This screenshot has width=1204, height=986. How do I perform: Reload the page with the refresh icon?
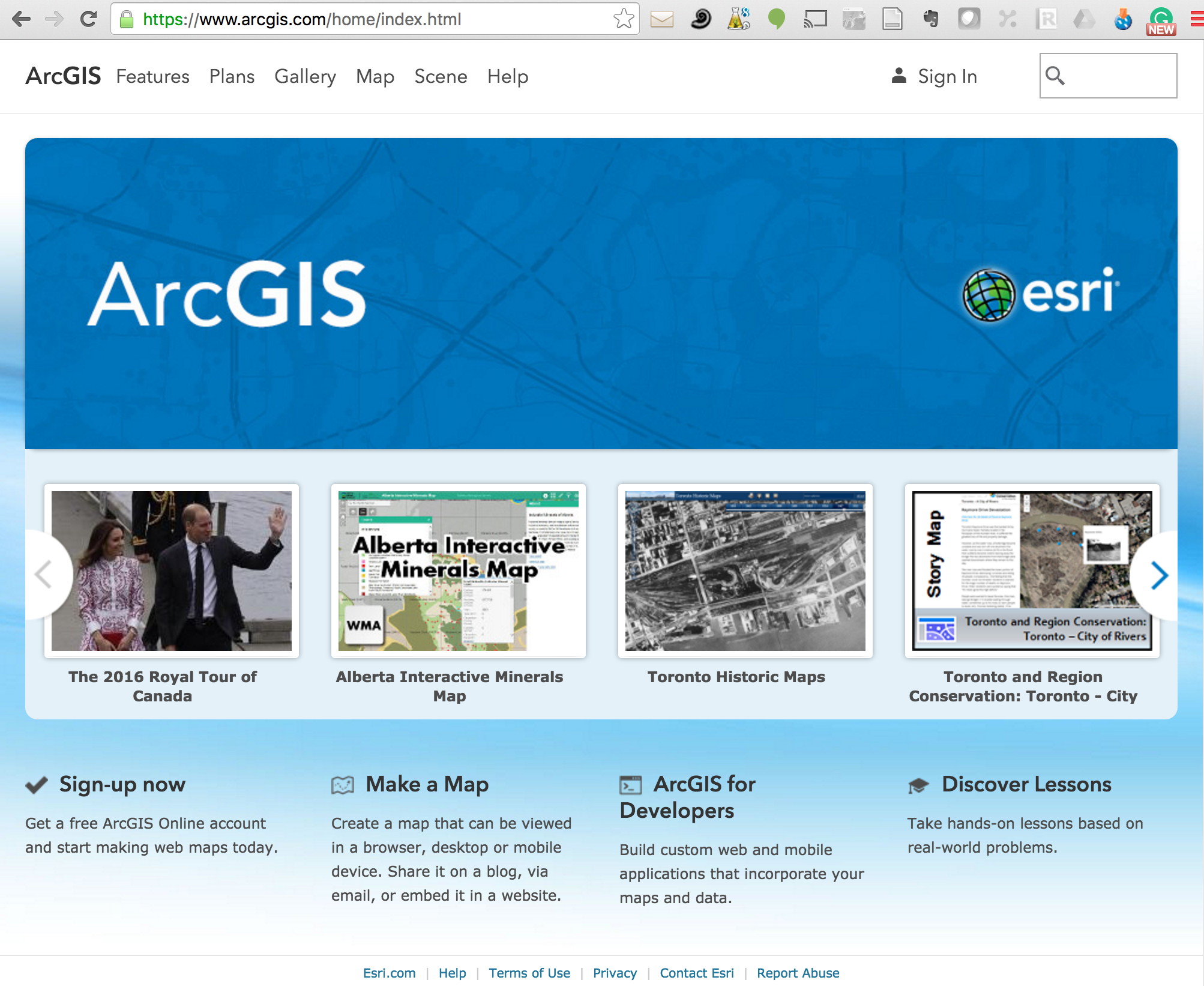pos(88,19)
